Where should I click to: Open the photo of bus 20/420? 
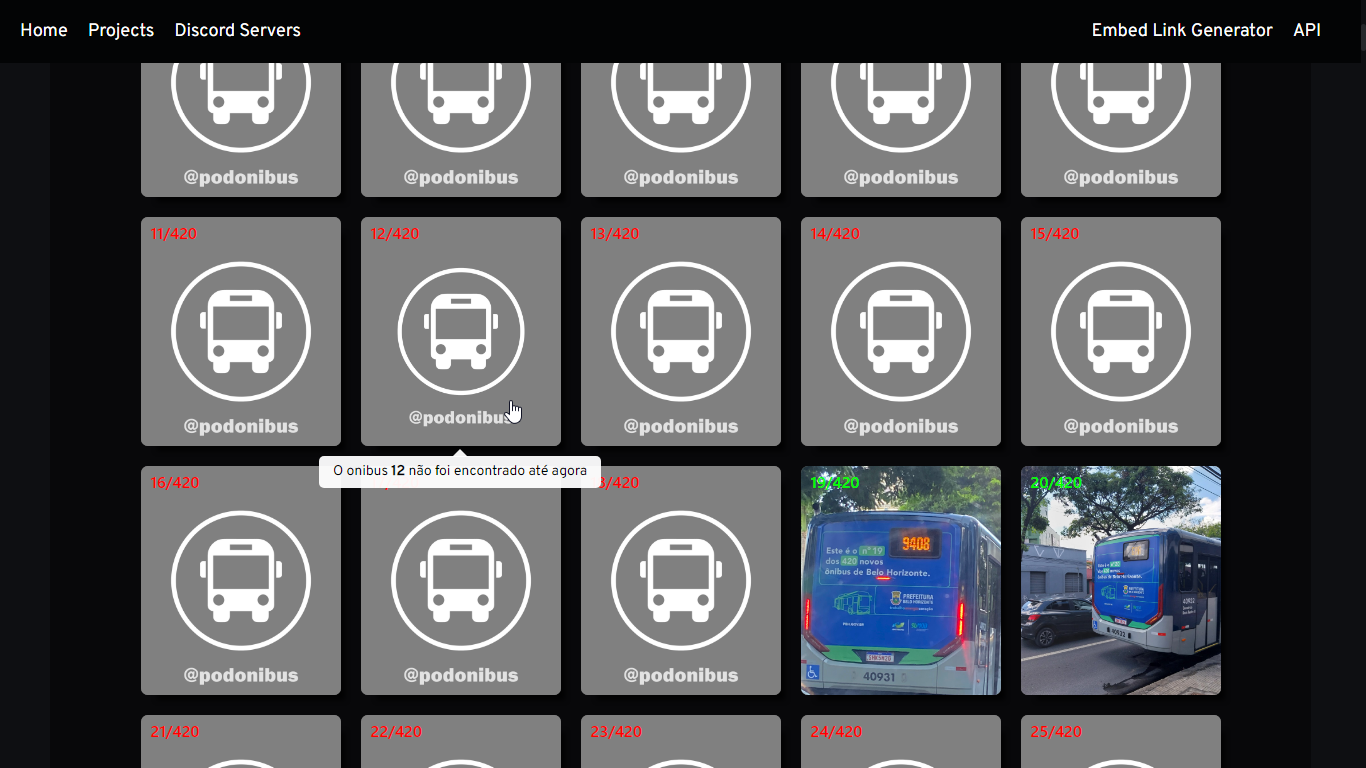click(x=1121, y=580)
